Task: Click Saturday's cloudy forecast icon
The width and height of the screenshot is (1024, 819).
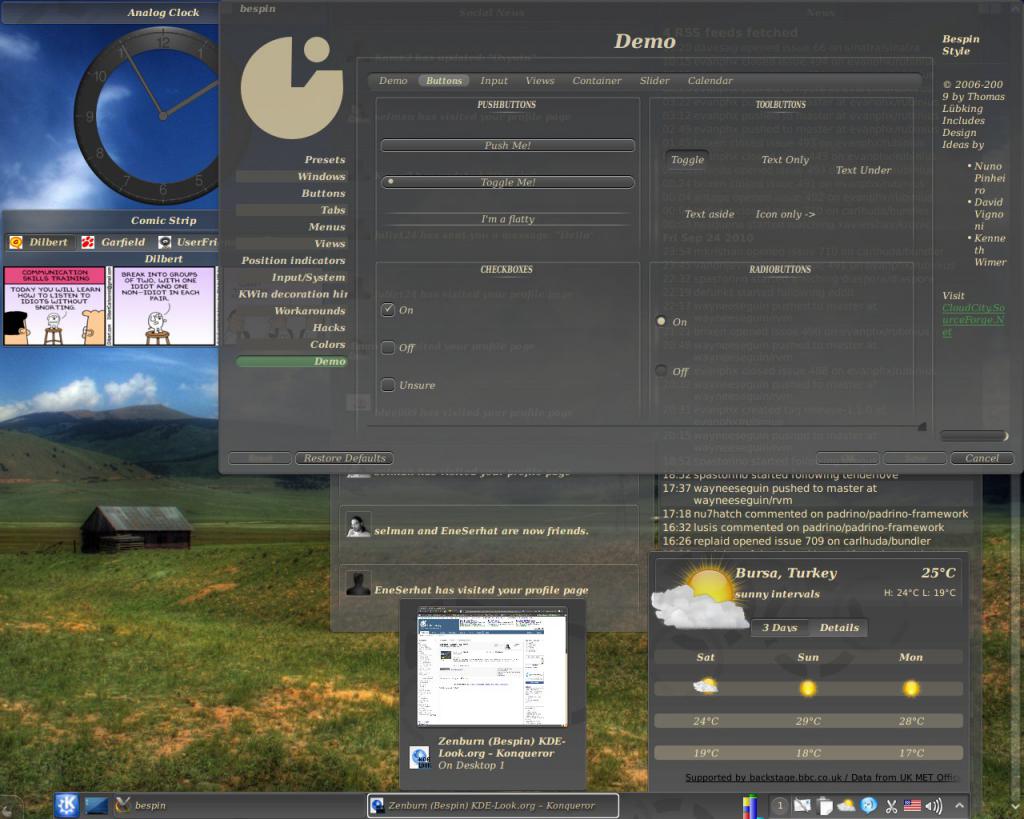Action: (705, 686)
